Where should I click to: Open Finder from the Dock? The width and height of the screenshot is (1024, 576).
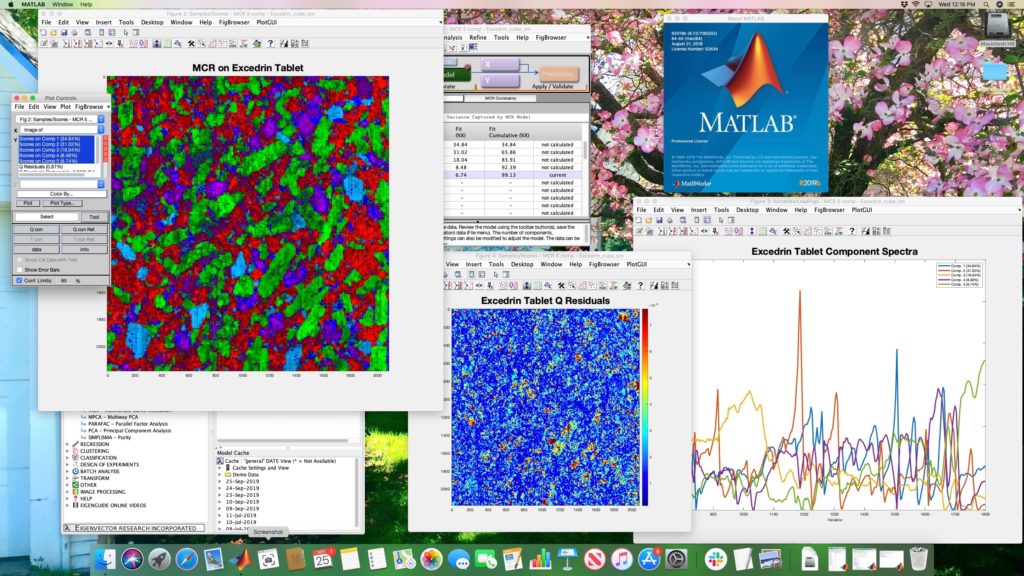[x=104, y=559]
